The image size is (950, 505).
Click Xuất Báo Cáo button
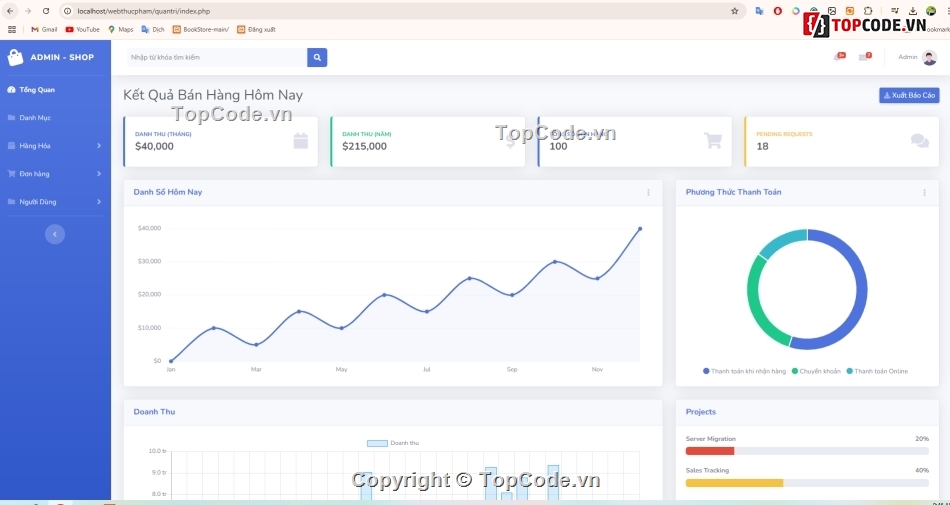(909, 96)
